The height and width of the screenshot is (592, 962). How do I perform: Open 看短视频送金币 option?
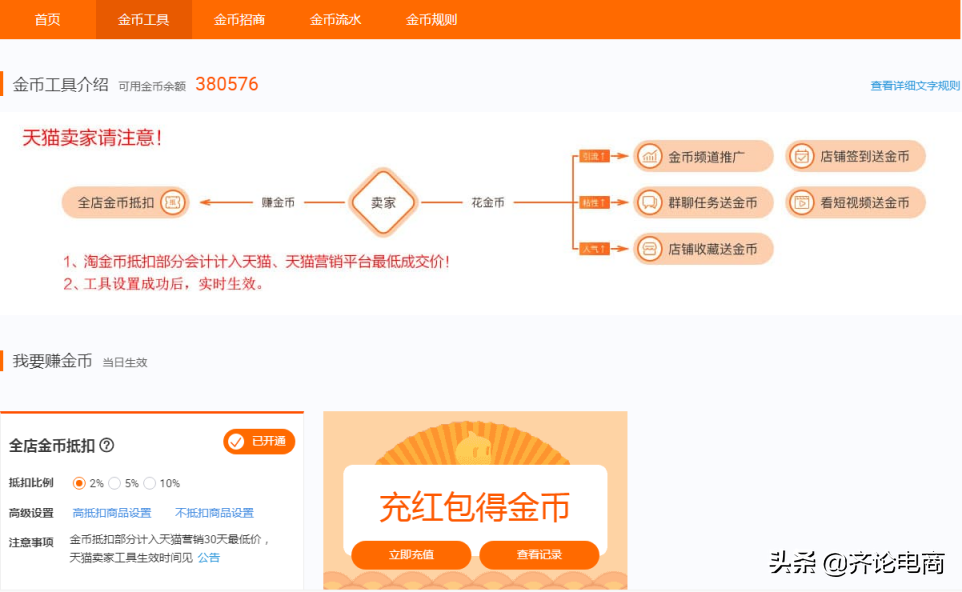(x=855, y=202)
